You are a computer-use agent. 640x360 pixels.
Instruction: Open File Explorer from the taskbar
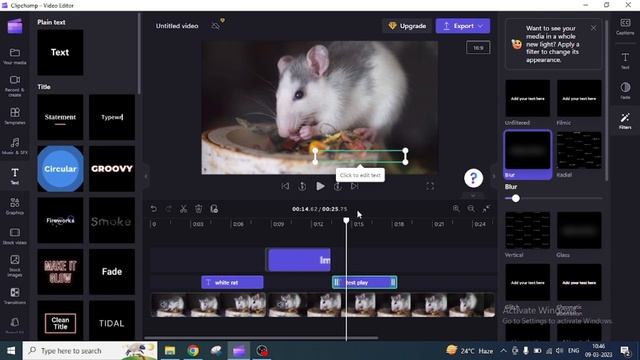tap(170, 351)
